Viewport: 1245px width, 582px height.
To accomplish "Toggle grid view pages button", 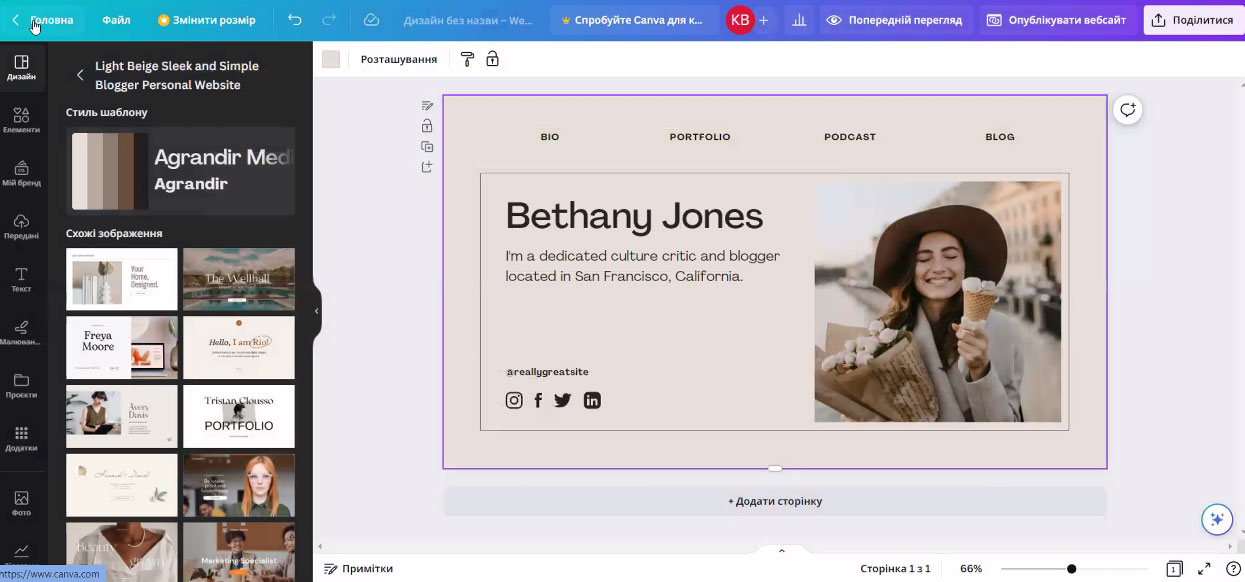I will coord(1175,568).
